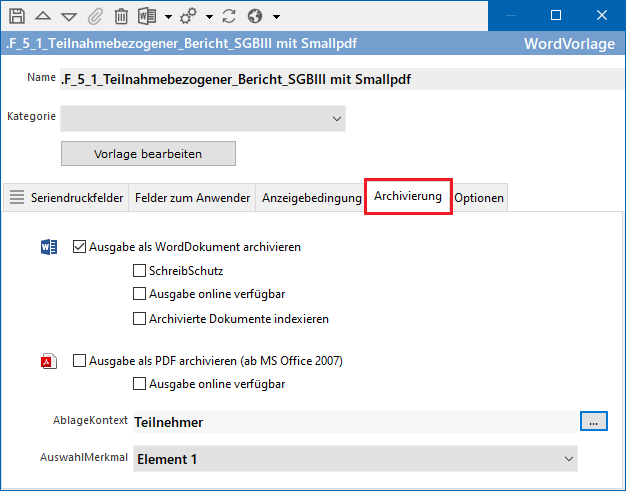Click the gears settings icon
The width and height of the screenshot is (626, 491).
click(x=188, y=16)
